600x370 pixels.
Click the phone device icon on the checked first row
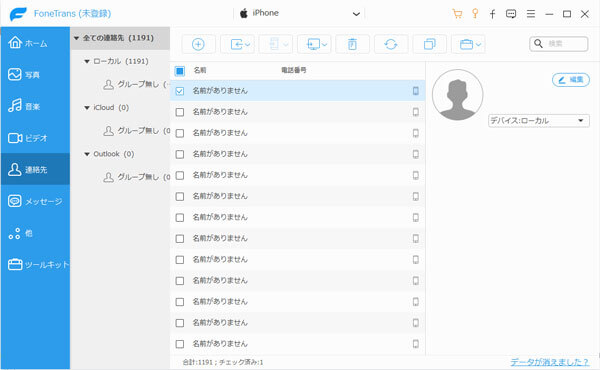[416, 91]
